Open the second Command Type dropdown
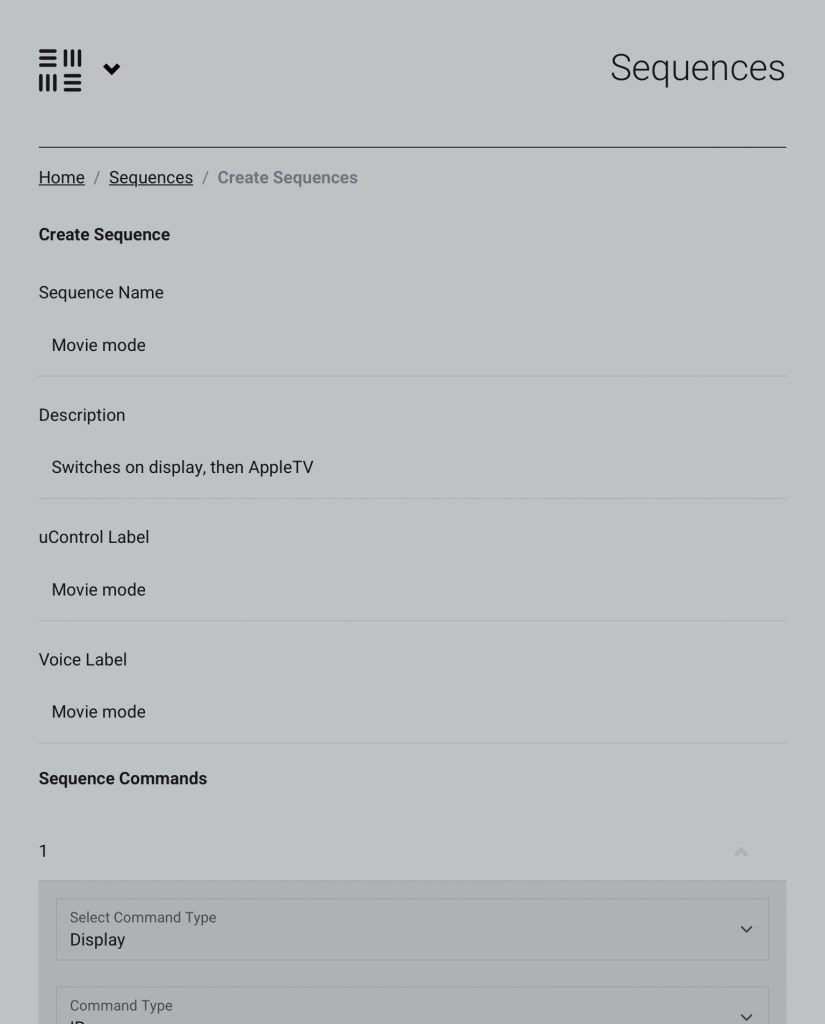The width and height of the screenshot is (825, 1024). tap(400, 1008)
